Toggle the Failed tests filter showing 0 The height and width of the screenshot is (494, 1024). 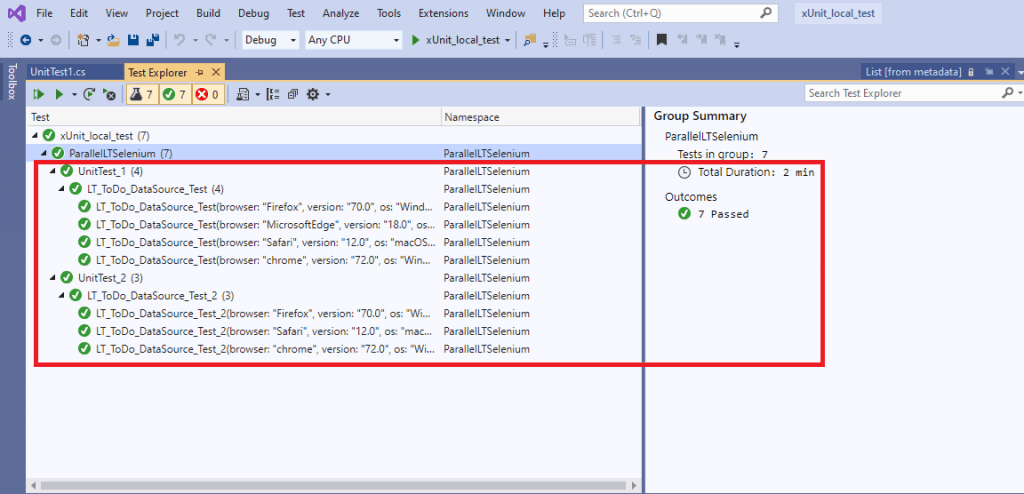[207, 94]
